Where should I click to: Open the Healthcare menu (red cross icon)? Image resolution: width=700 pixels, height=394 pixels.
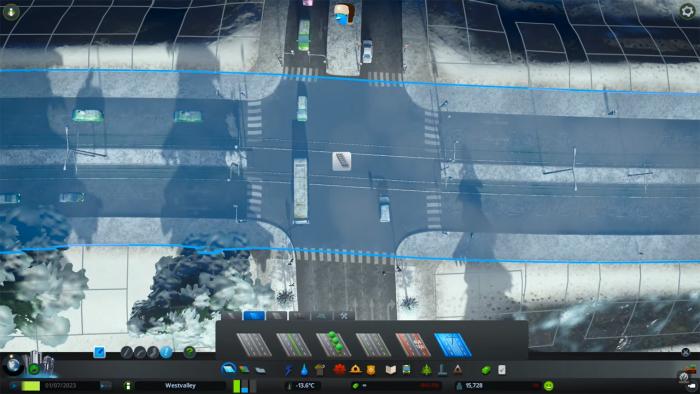coord(339,369)
